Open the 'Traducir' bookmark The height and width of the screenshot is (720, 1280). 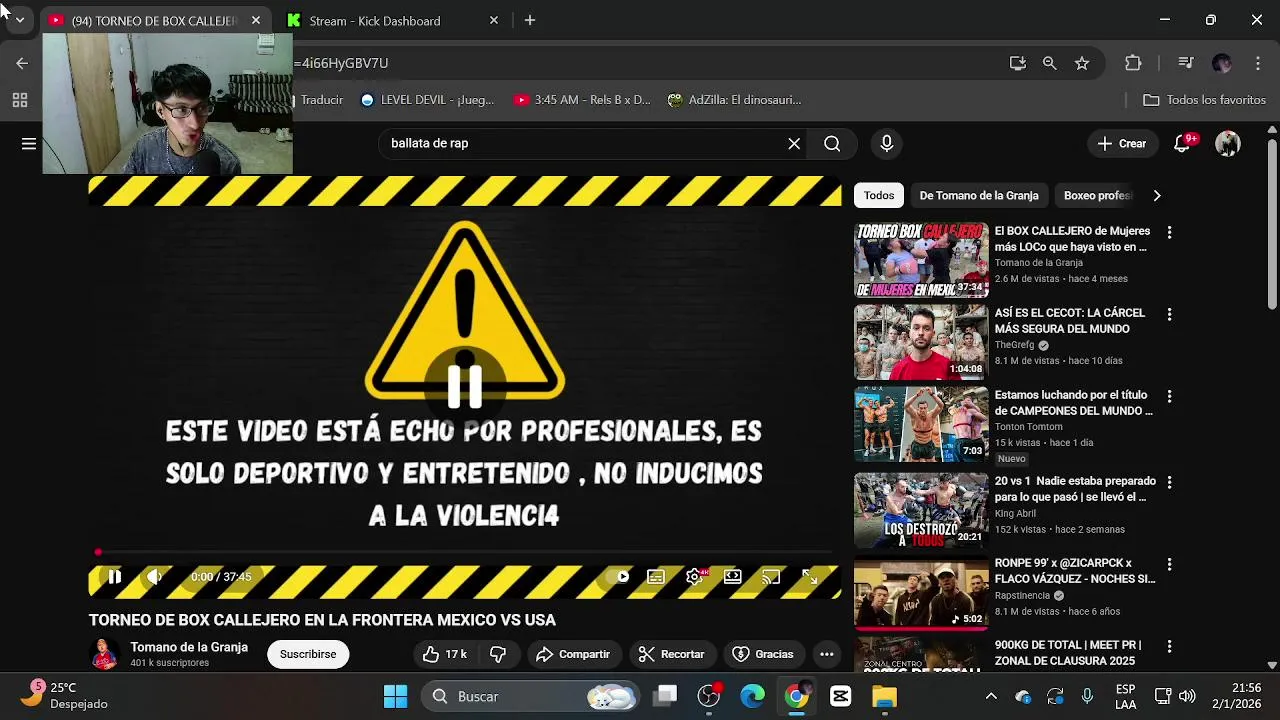pyautogui.click(x=319, y=100)
